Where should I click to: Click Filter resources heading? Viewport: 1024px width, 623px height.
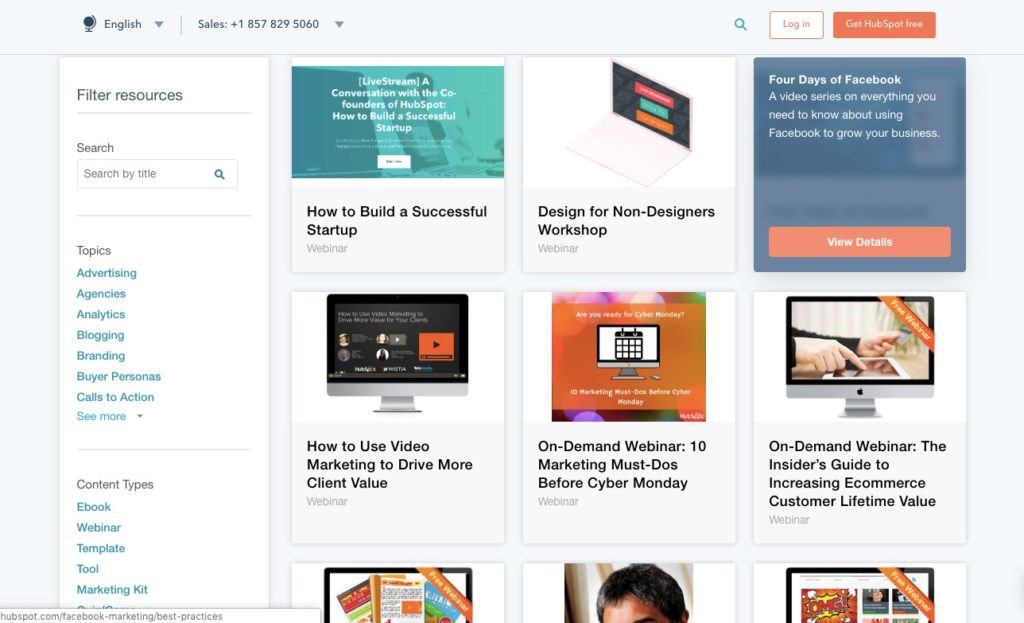pyautogui.click(x=129, y=95)
